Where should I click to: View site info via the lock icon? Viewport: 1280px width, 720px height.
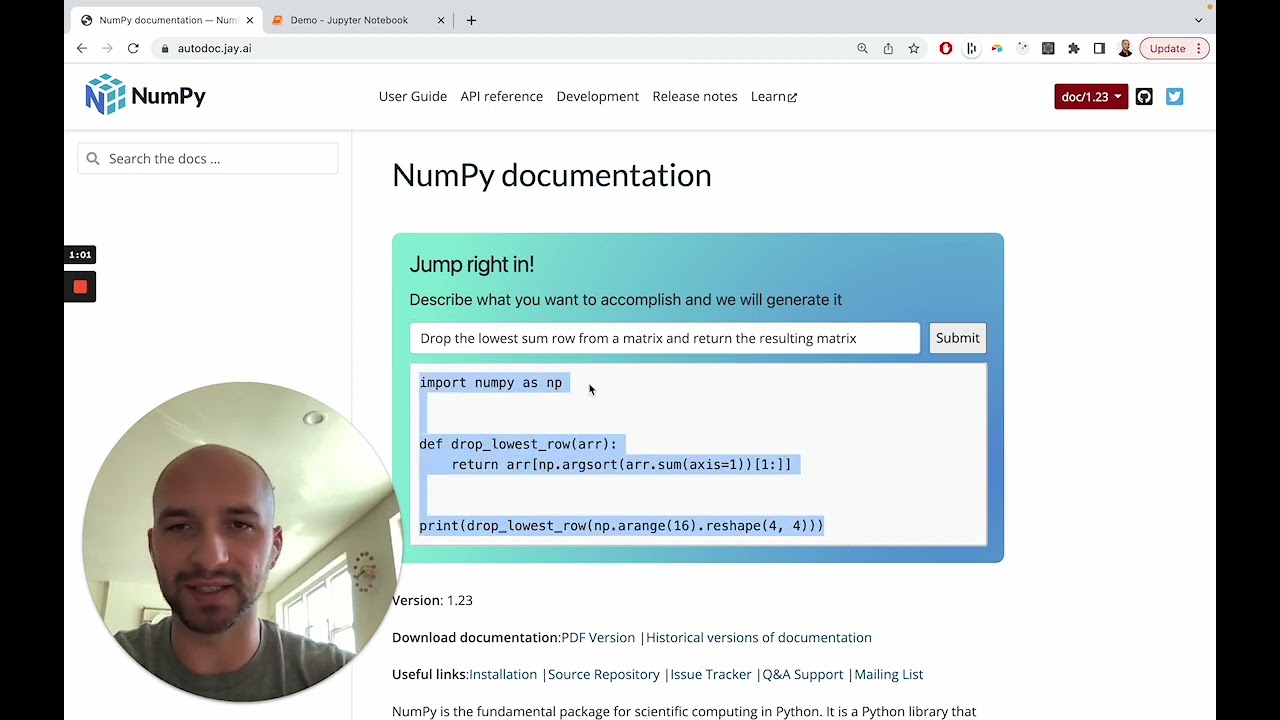coord(165,48)
